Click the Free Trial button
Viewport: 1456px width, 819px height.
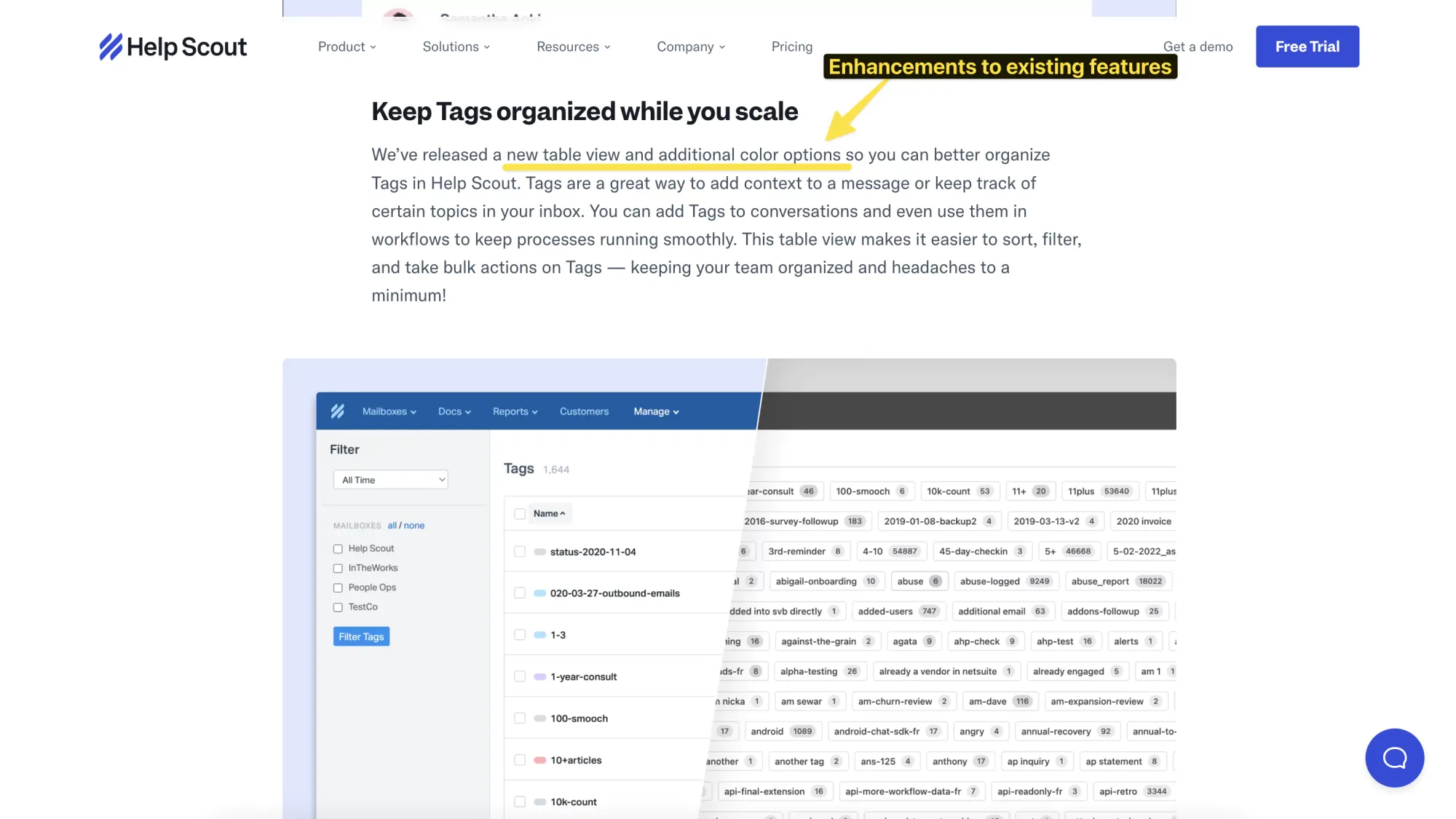(1307, 46)
